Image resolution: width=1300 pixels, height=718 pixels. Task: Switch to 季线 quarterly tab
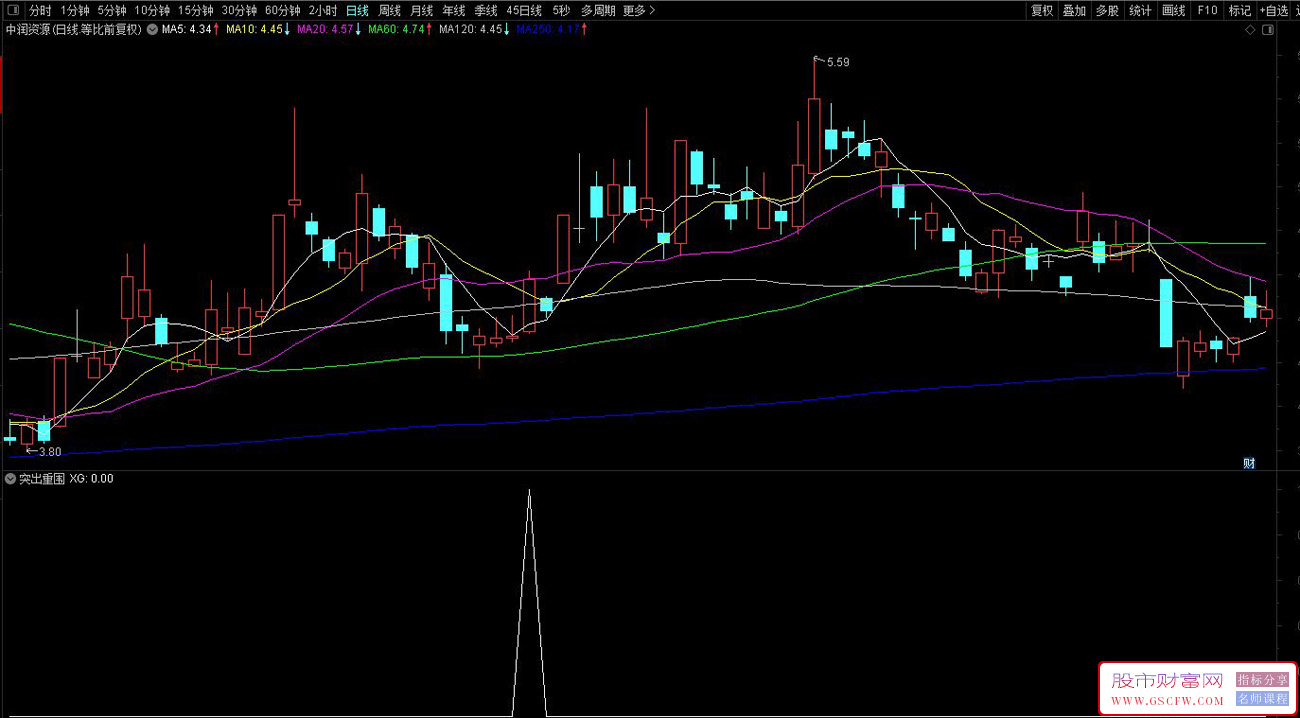click(485, 10)
